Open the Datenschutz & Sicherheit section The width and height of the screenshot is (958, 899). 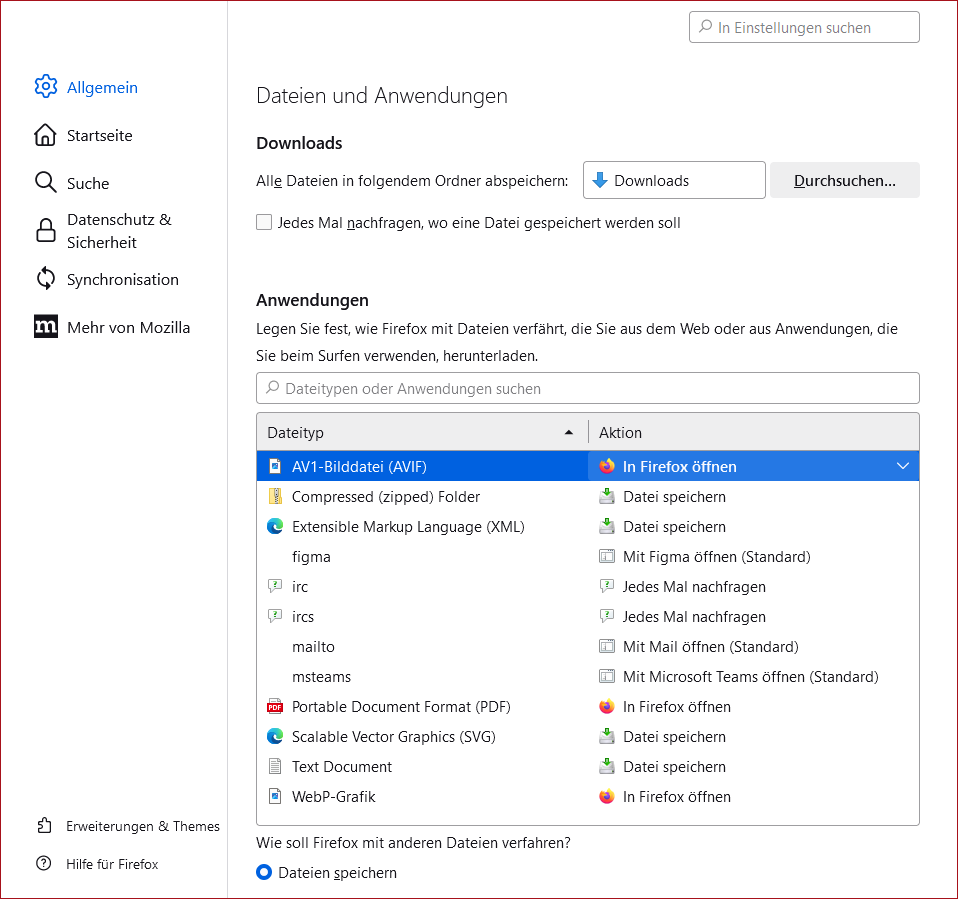[118, 230]
